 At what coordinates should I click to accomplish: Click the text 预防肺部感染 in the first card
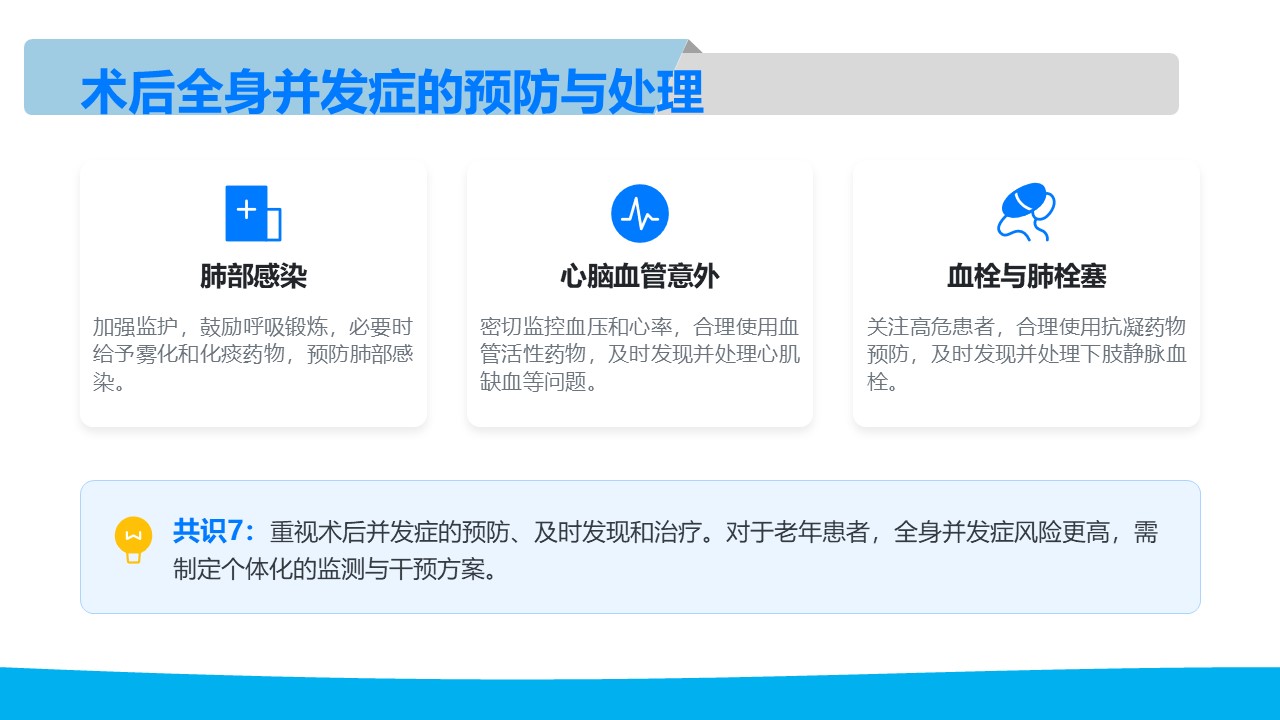coord(360,355)
